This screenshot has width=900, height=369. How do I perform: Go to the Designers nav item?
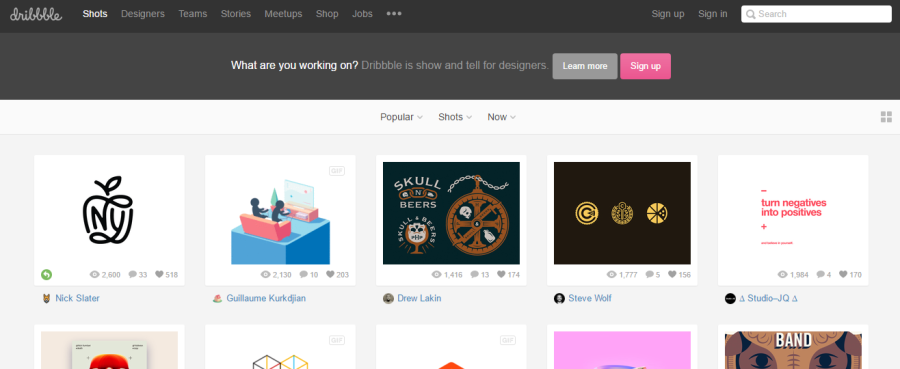click(x=143, y=14)
